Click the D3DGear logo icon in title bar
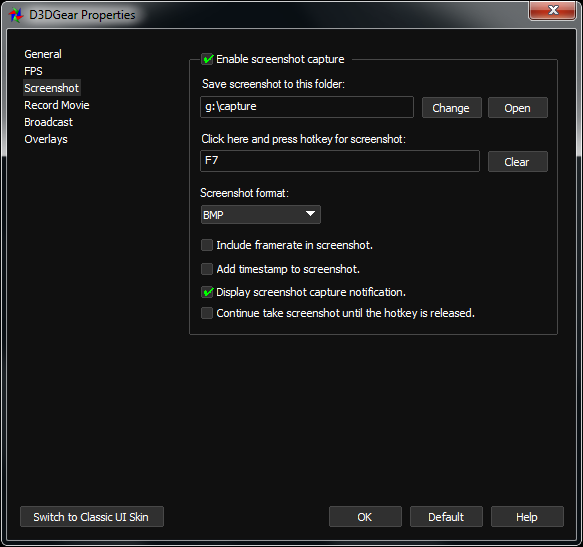Image resolution: width=583 pixels, height=547 pixels. pyautogui.click(x=16, y=15)
